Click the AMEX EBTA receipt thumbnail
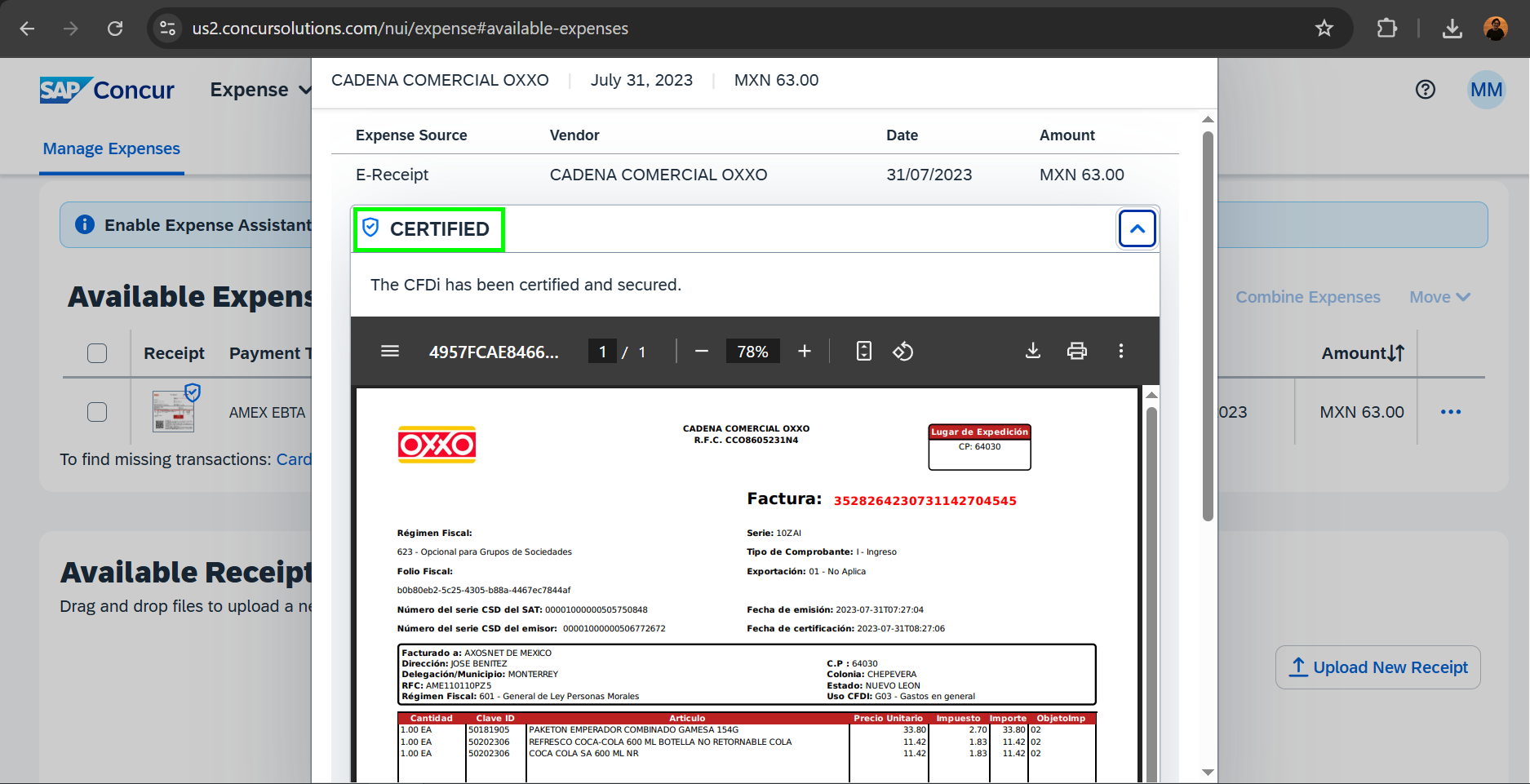The height and width of the screenshot is (784, 1530). coord(173,411)
